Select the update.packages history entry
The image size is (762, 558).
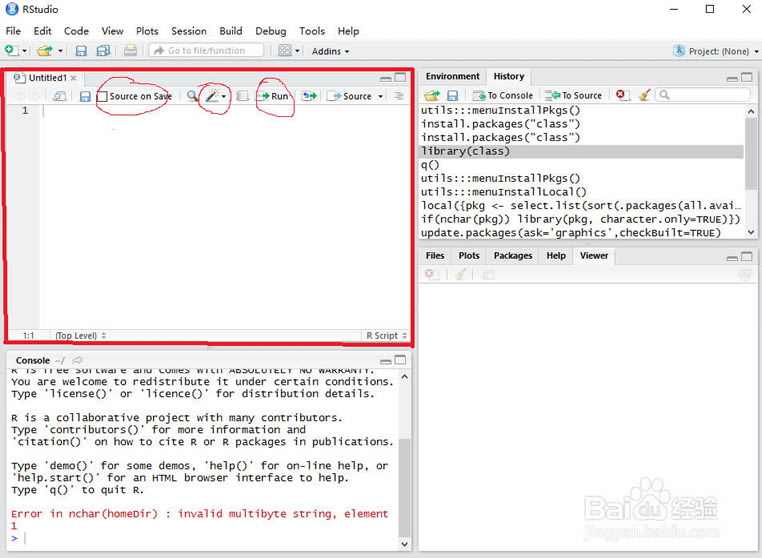(581, 233)
